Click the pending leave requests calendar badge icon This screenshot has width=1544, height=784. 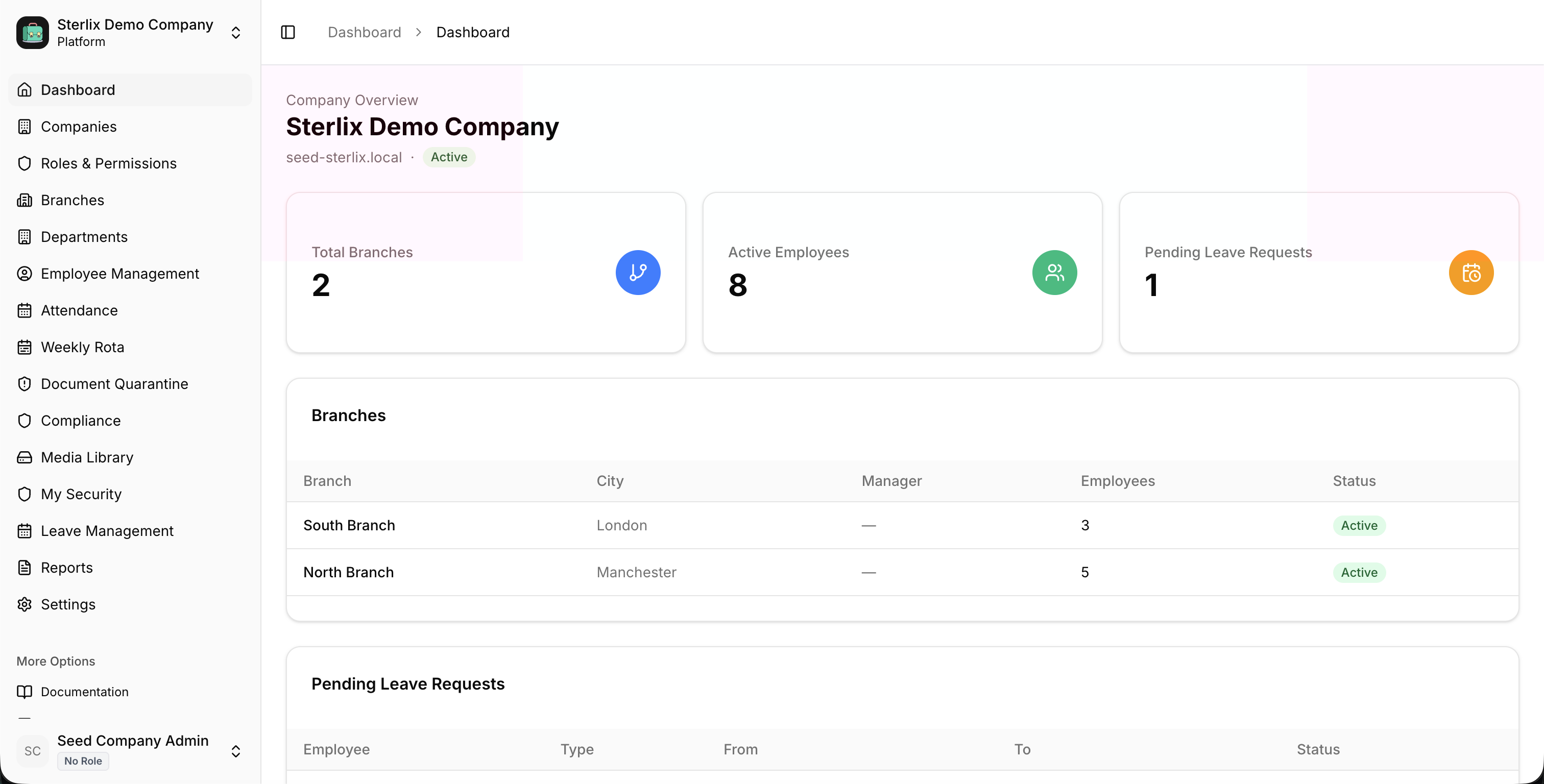point(1471,273)
